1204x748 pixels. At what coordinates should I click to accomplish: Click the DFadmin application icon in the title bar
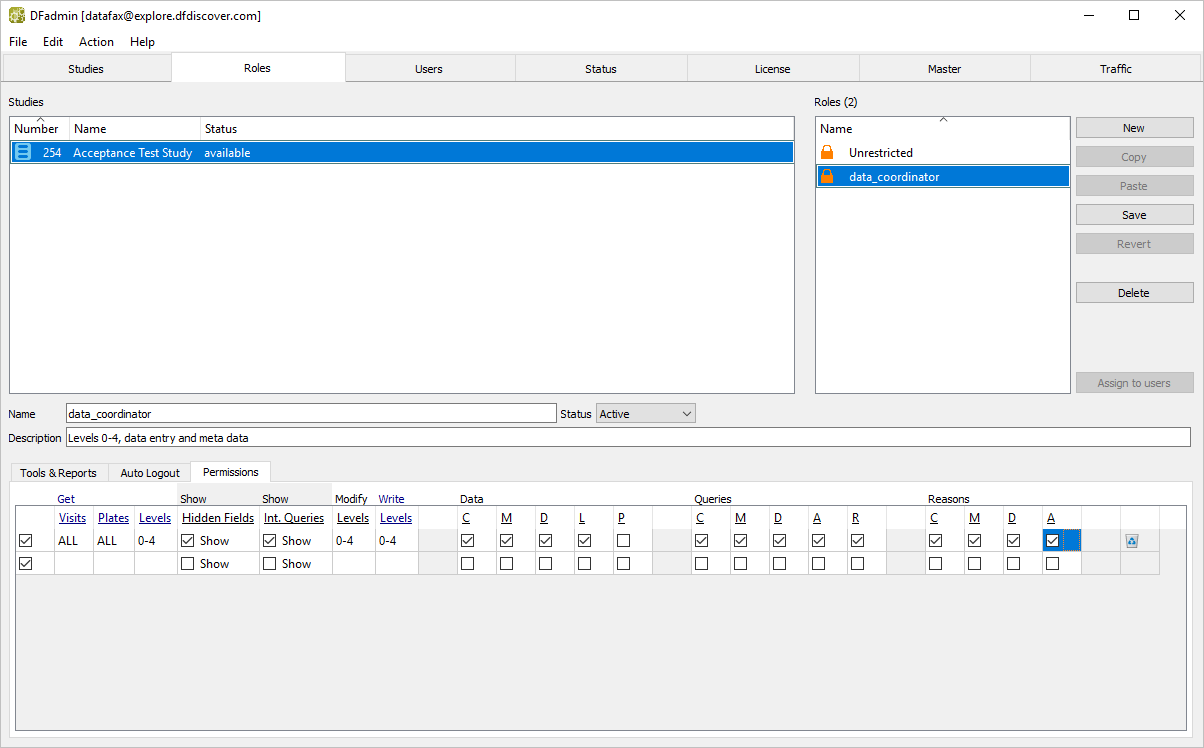coord(16,15)
